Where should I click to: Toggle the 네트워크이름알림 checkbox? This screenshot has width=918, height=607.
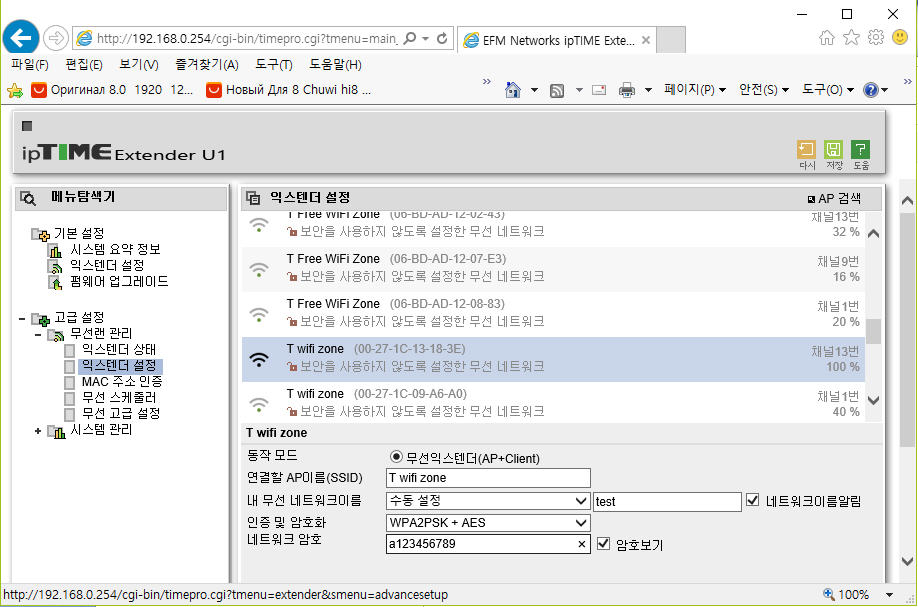752,500
